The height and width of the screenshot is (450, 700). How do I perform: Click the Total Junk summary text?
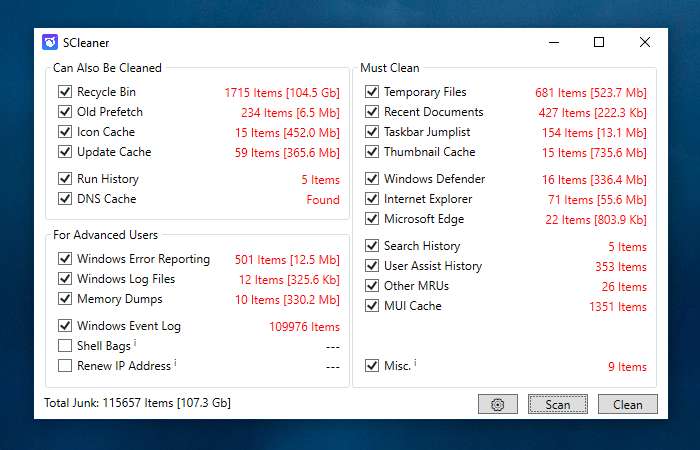coord(138,403)
